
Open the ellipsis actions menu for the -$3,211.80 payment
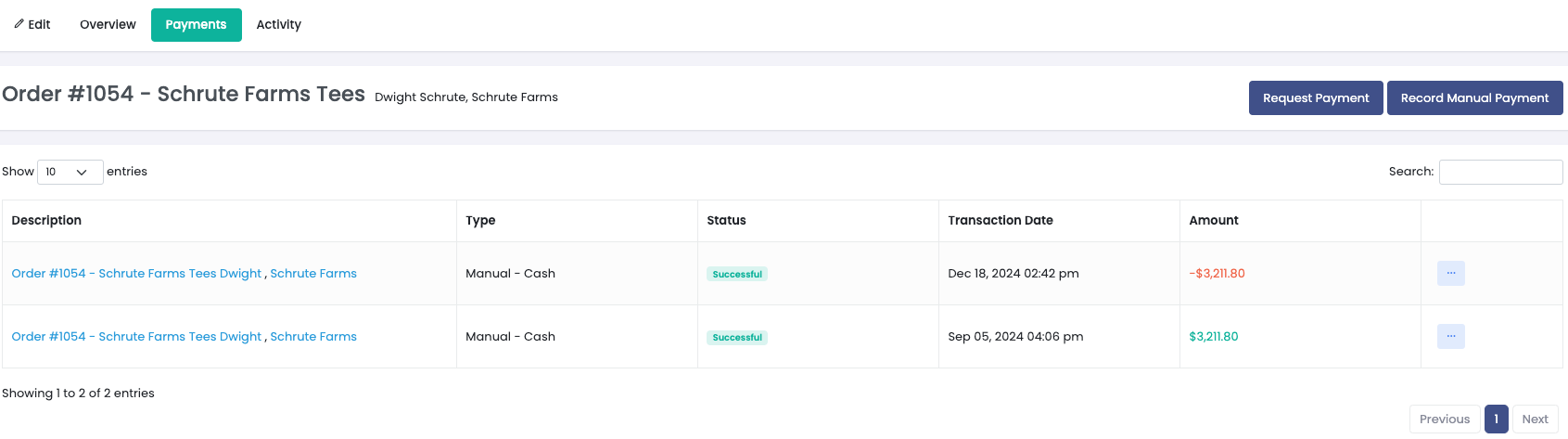point(1450,274)
